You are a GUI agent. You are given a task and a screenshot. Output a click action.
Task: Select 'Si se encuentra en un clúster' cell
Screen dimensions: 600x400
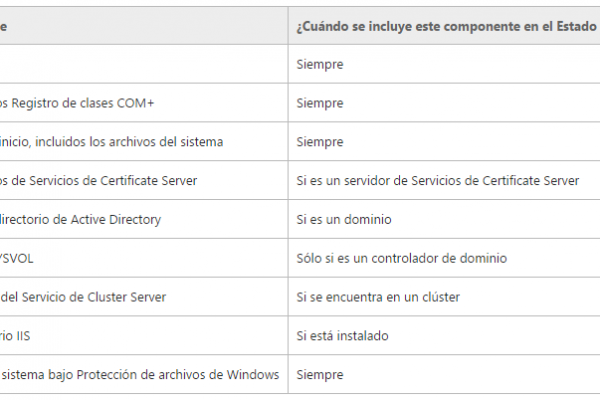(x=378, y=297)
